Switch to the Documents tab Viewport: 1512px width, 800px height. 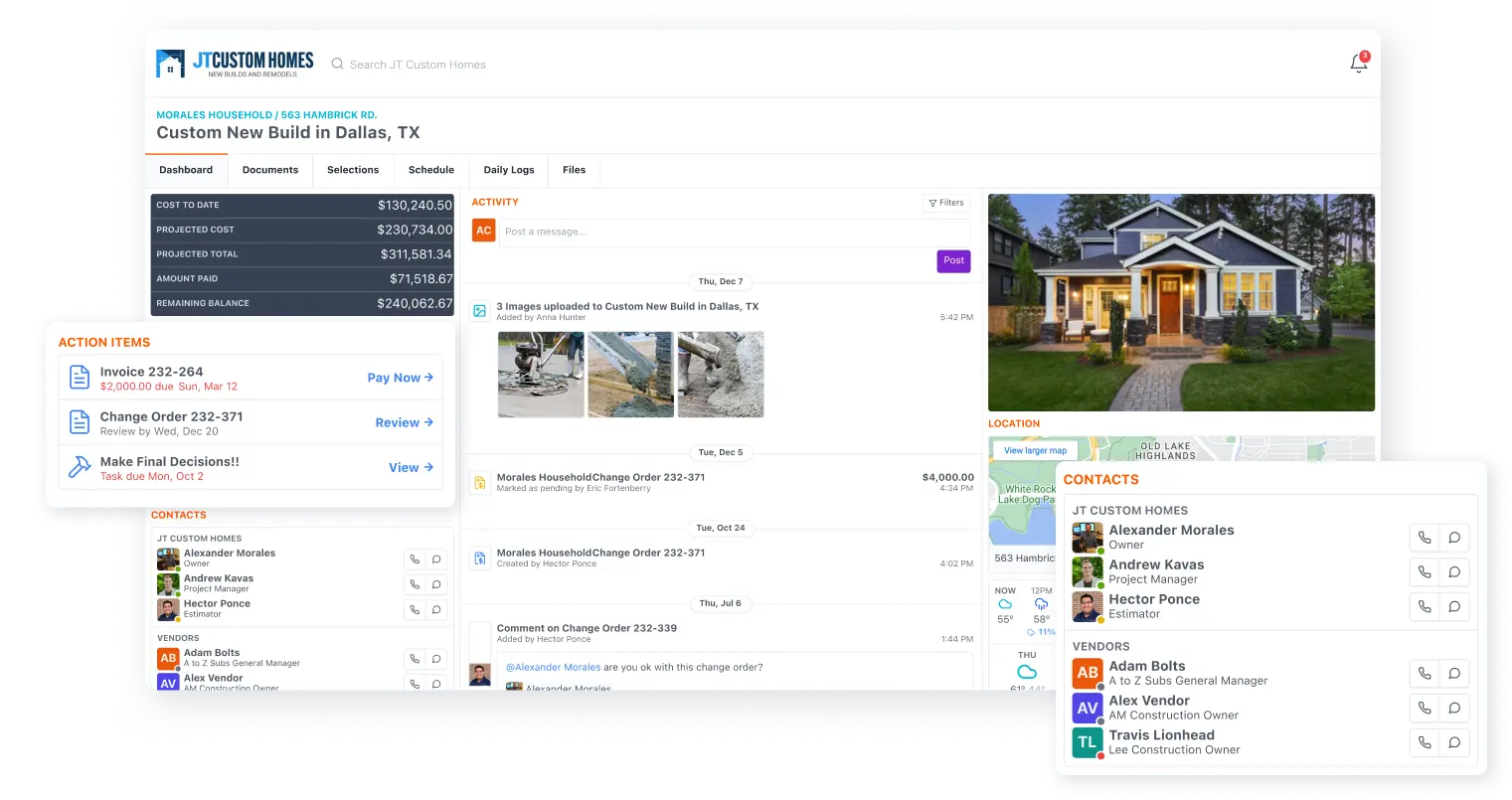[270, 170]
